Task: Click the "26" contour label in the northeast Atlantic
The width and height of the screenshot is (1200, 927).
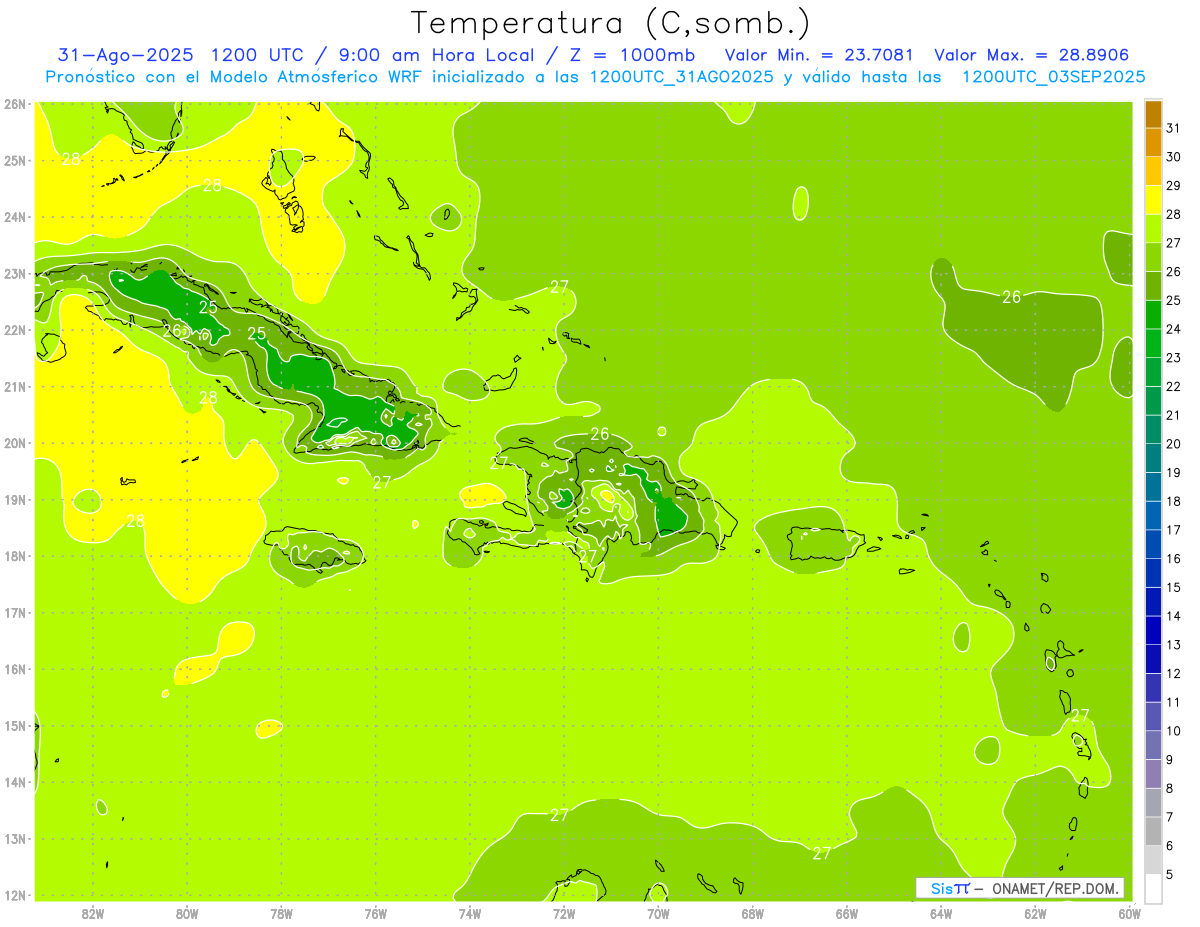Action: 1012,297
